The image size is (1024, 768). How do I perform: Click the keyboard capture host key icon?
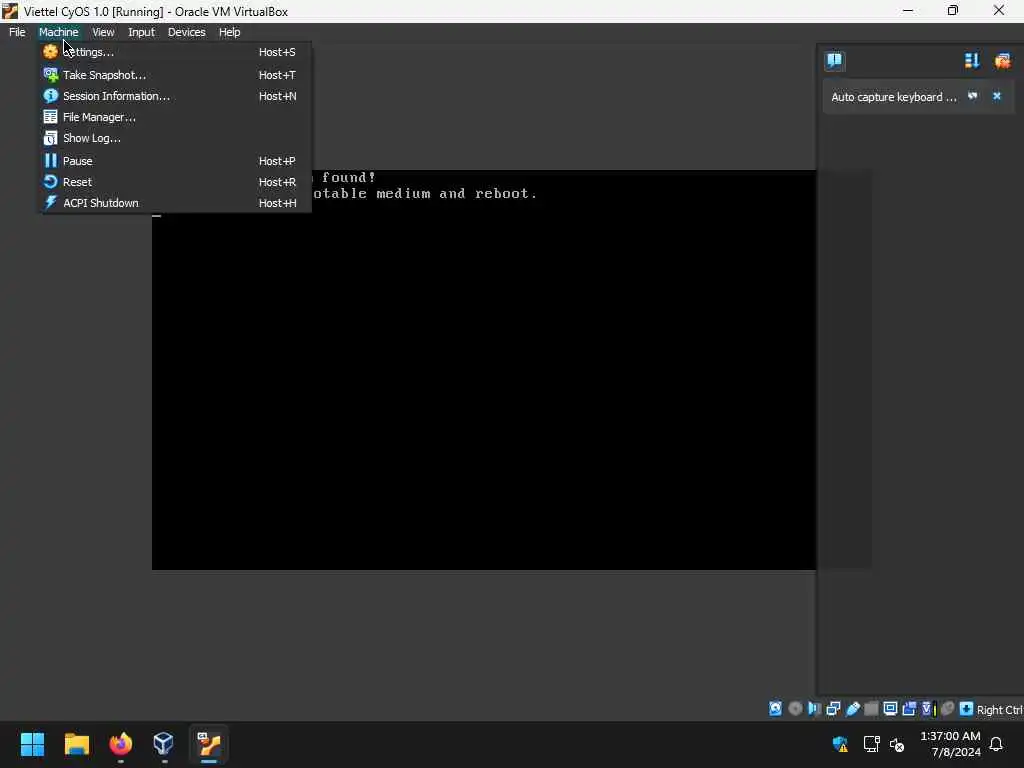coord(966,709)
